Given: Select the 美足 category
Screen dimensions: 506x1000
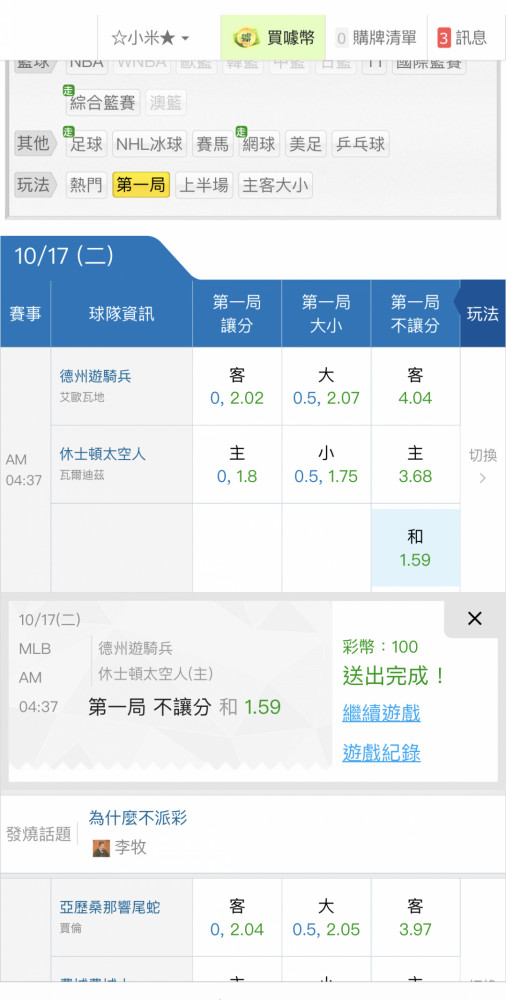Looking at the screenshot, I should click(306, 144).
